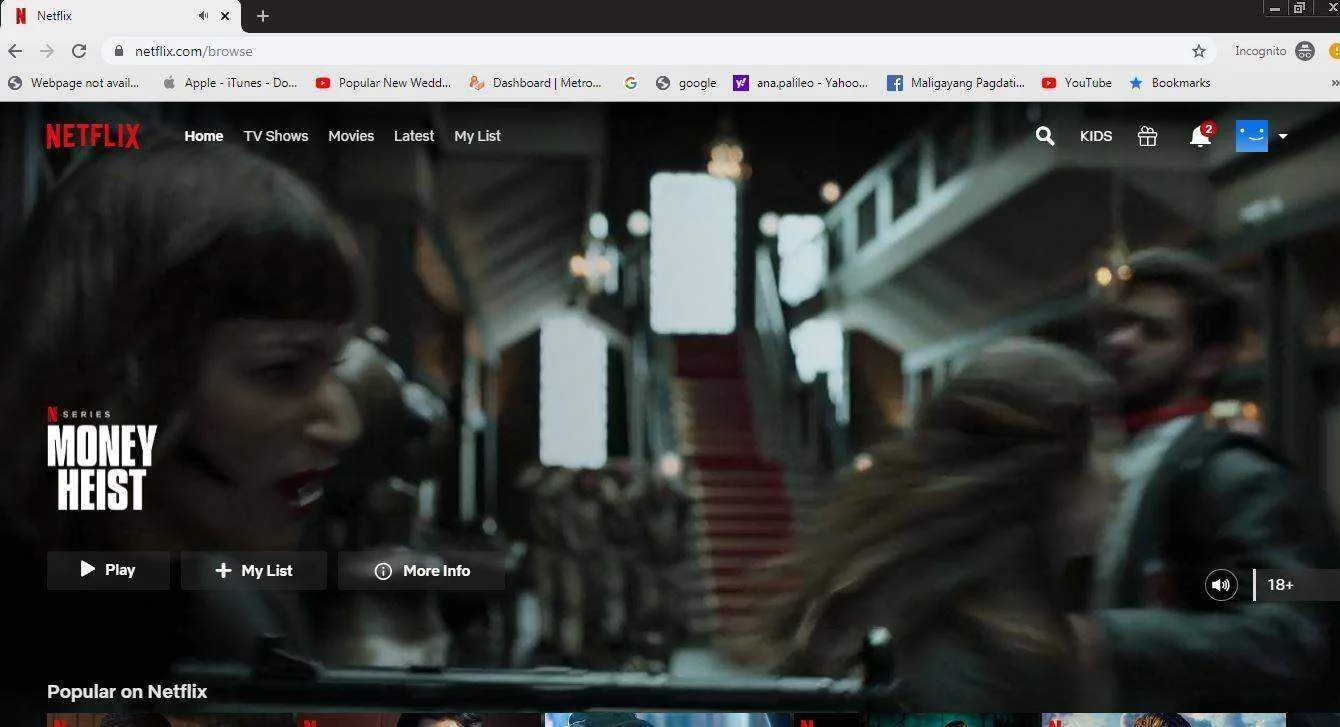The height and width of the screenshot is (727, 1340).
Task: Click the blue profile avatar
Action: pos(1252,136)
